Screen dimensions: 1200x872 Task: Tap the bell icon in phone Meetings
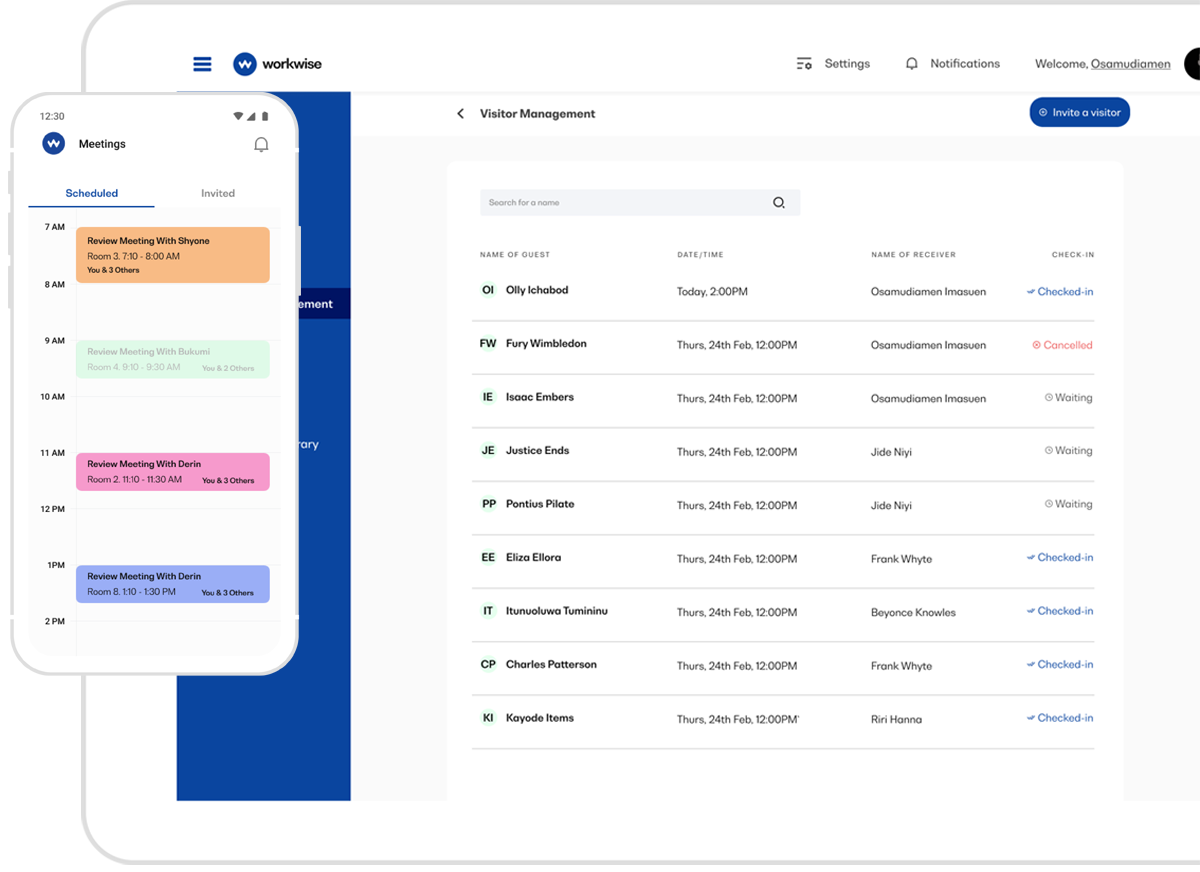click(261, 145)
